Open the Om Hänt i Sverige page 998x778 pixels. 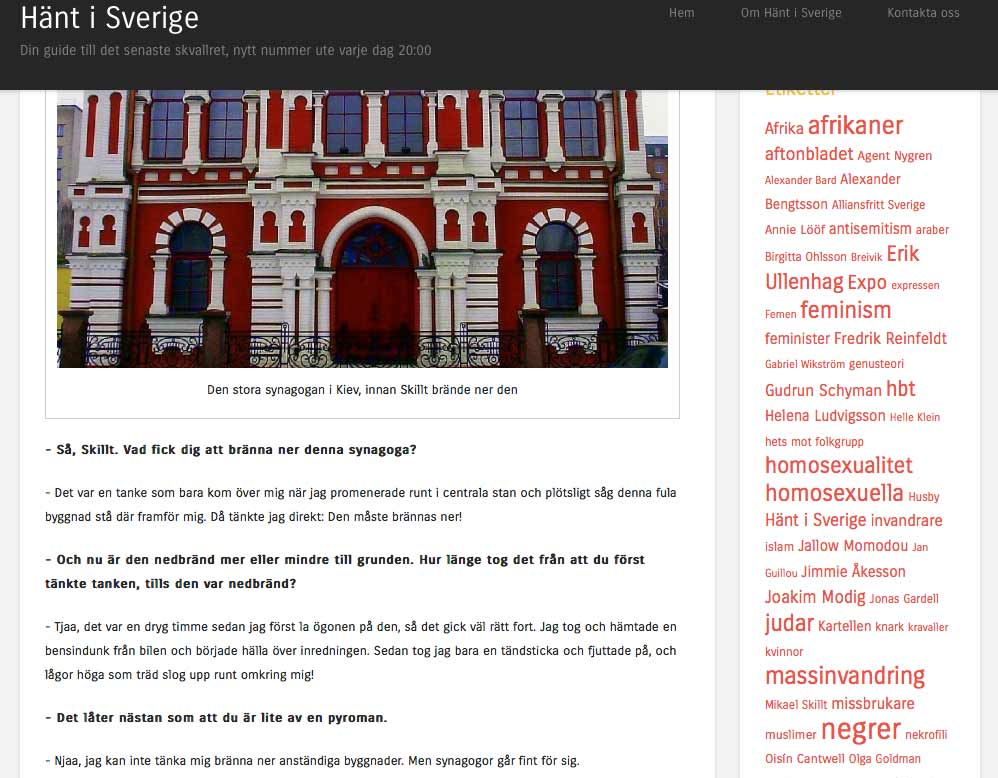[790, 13]
